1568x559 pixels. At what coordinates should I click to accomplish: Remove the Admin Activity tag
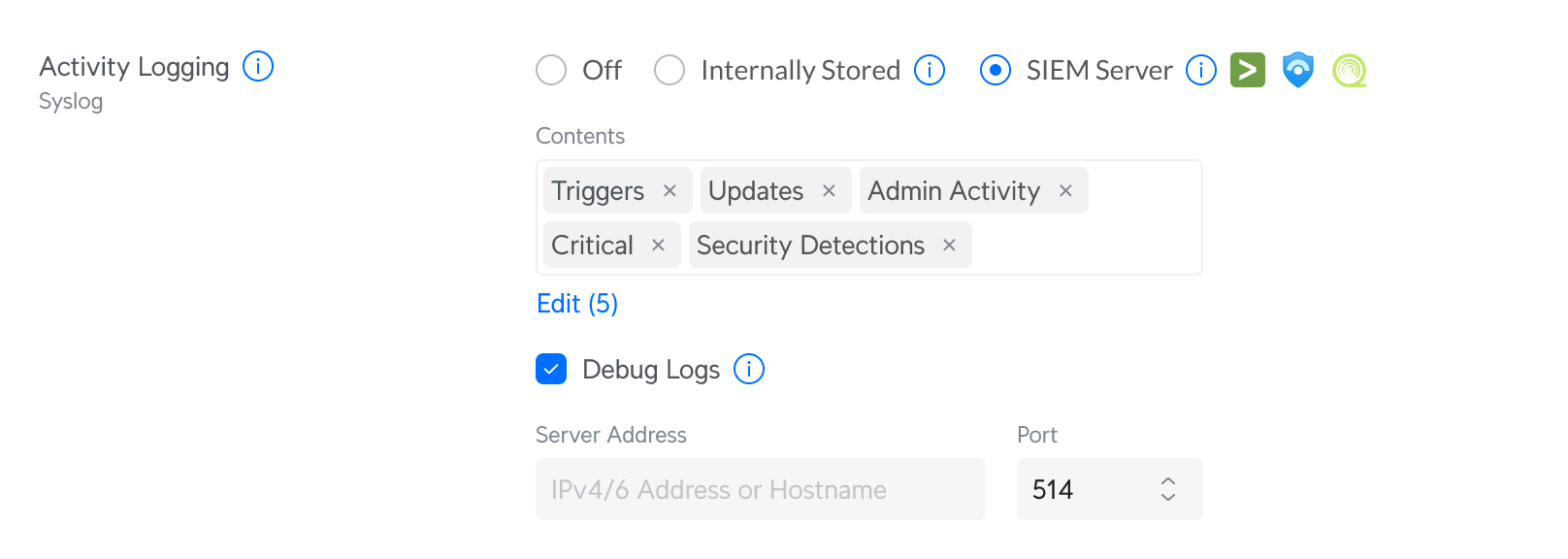click(x=1065, y=191)
